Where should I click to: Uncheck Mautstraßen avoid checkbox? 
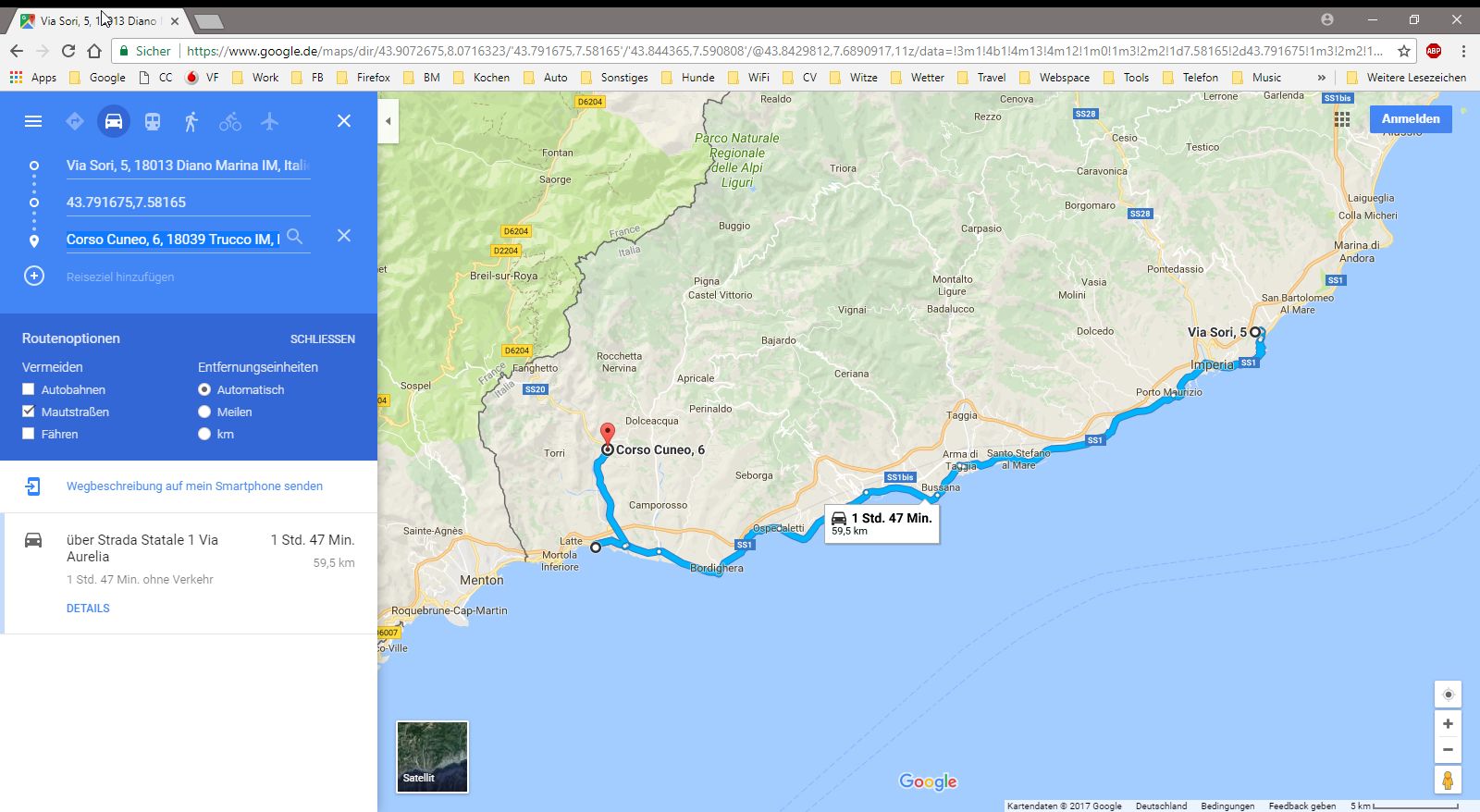tap(29, 412)
